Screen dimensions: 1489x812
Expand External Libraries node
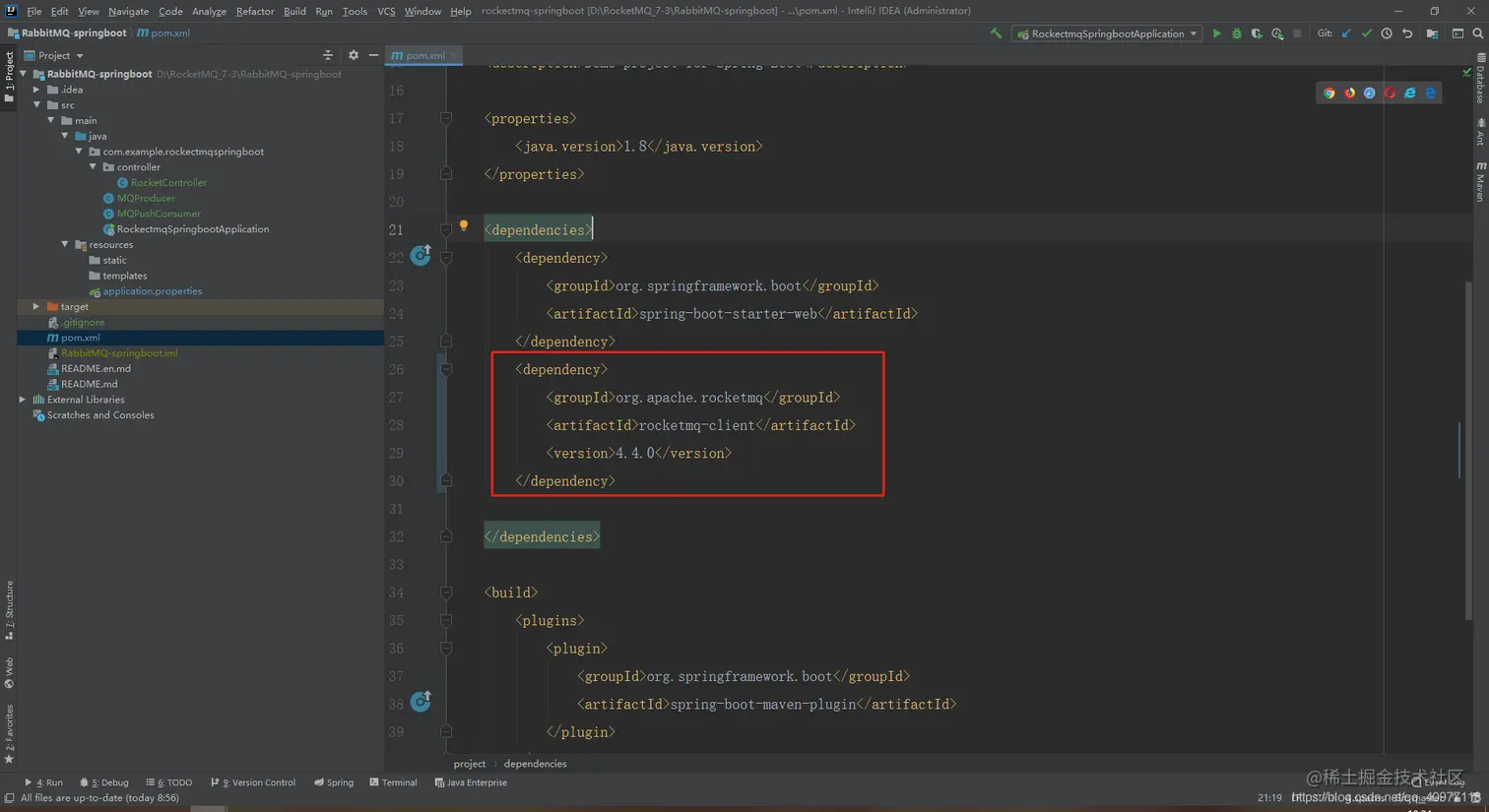(23, 400)
